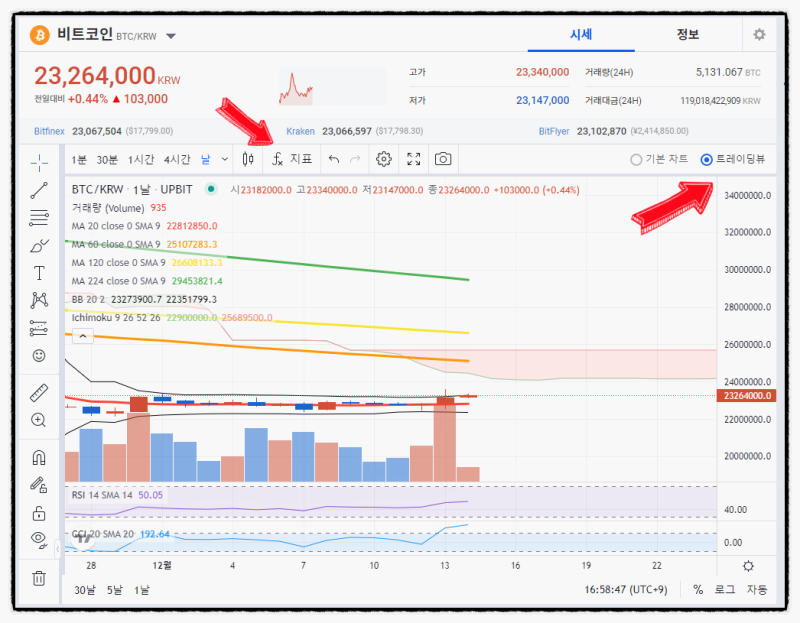Click the BTC/KRW · 1날 · UPBIT title

click(132, 190)
